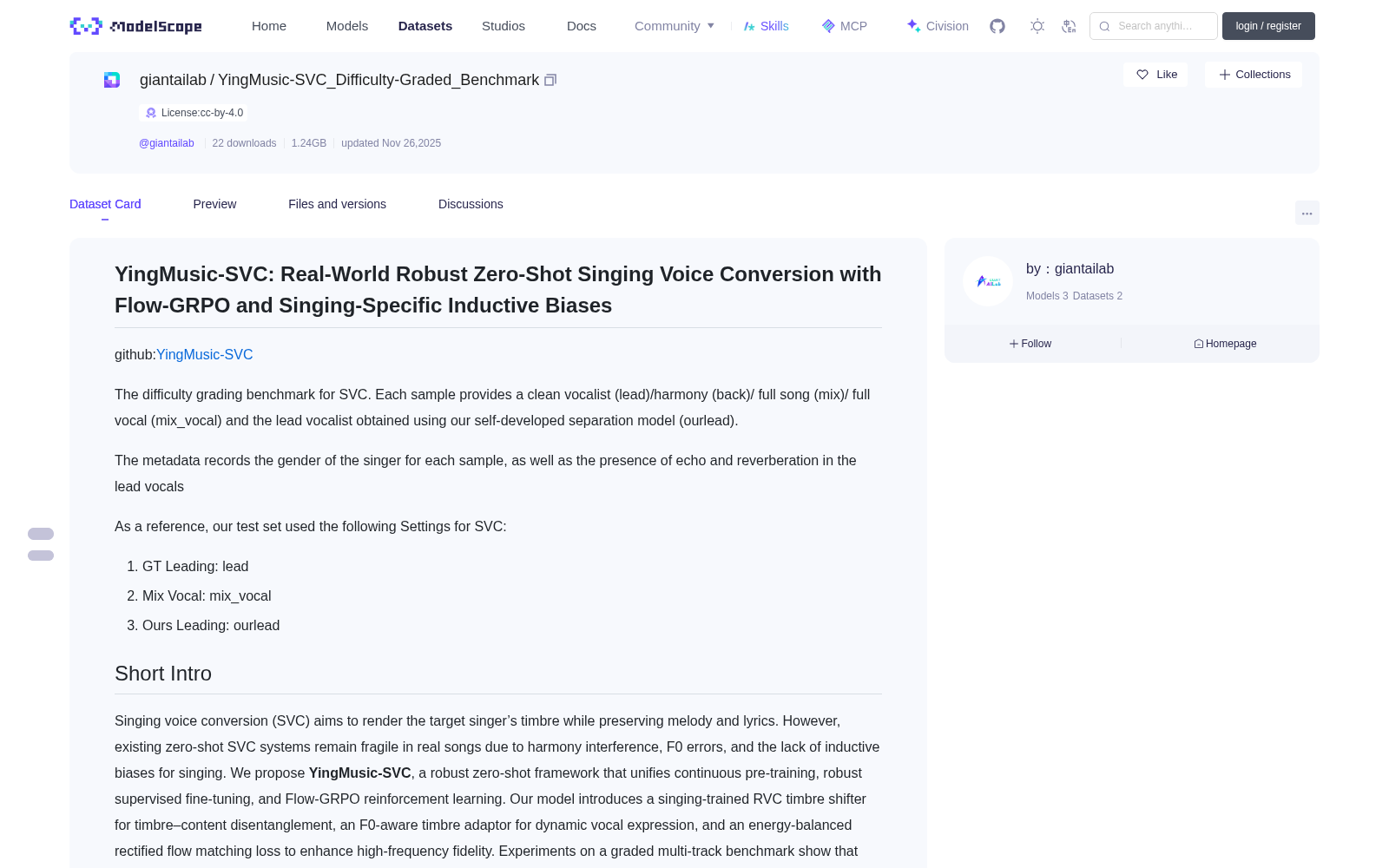Screen dimensions: 1389x868
Task: Click the license badge icon
Action: pos(151,113)
